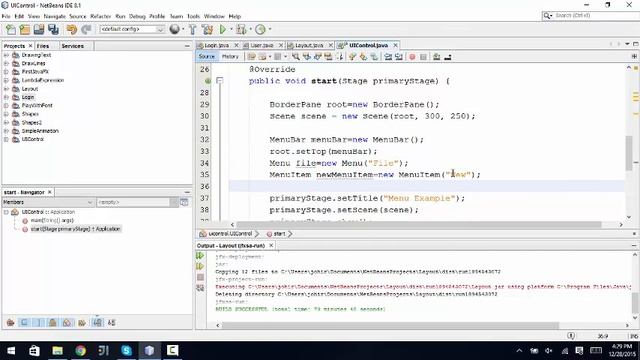Image resolution: width=640 pixels, height=360 pixels.
Task: Expand the UIControl project node
Action: point(6,139)
